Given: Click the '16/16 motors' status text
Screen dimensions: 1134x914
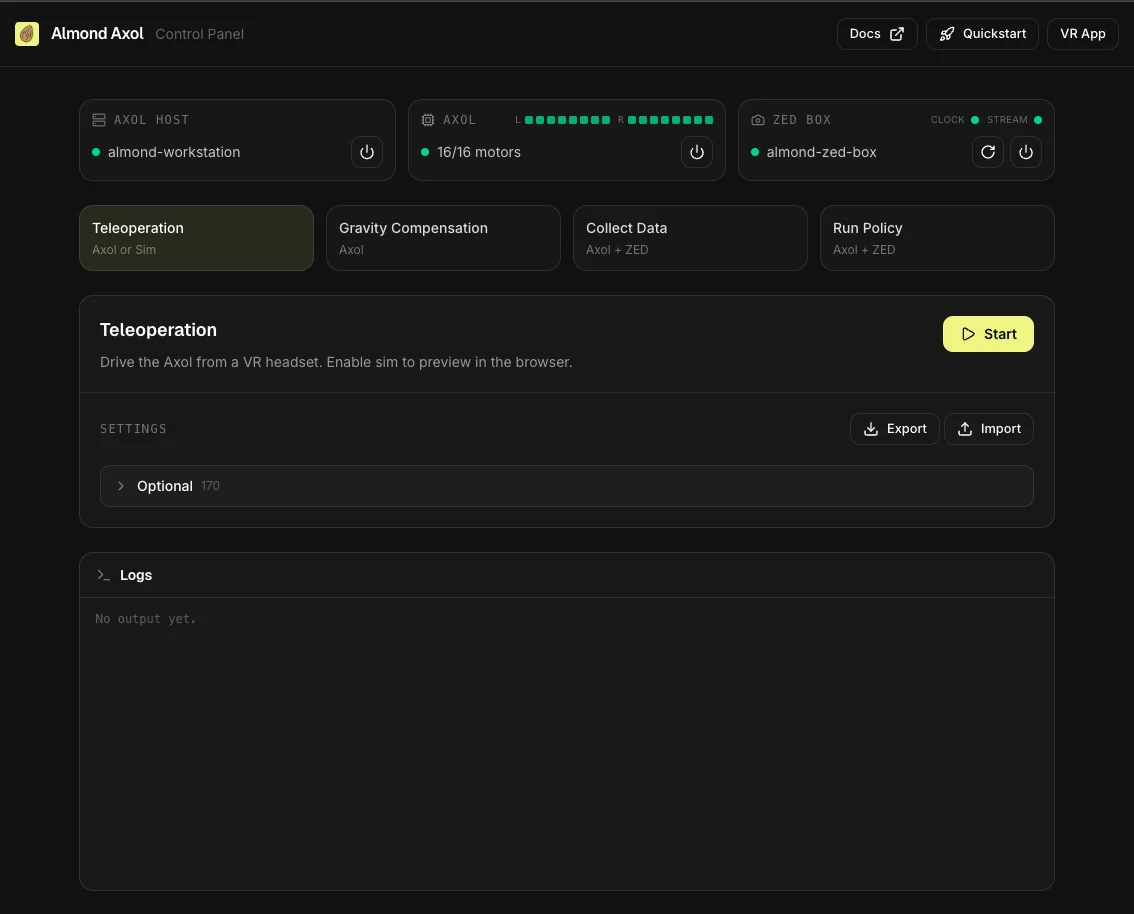Looking at the screenshot, I should [x=479, y=152].
